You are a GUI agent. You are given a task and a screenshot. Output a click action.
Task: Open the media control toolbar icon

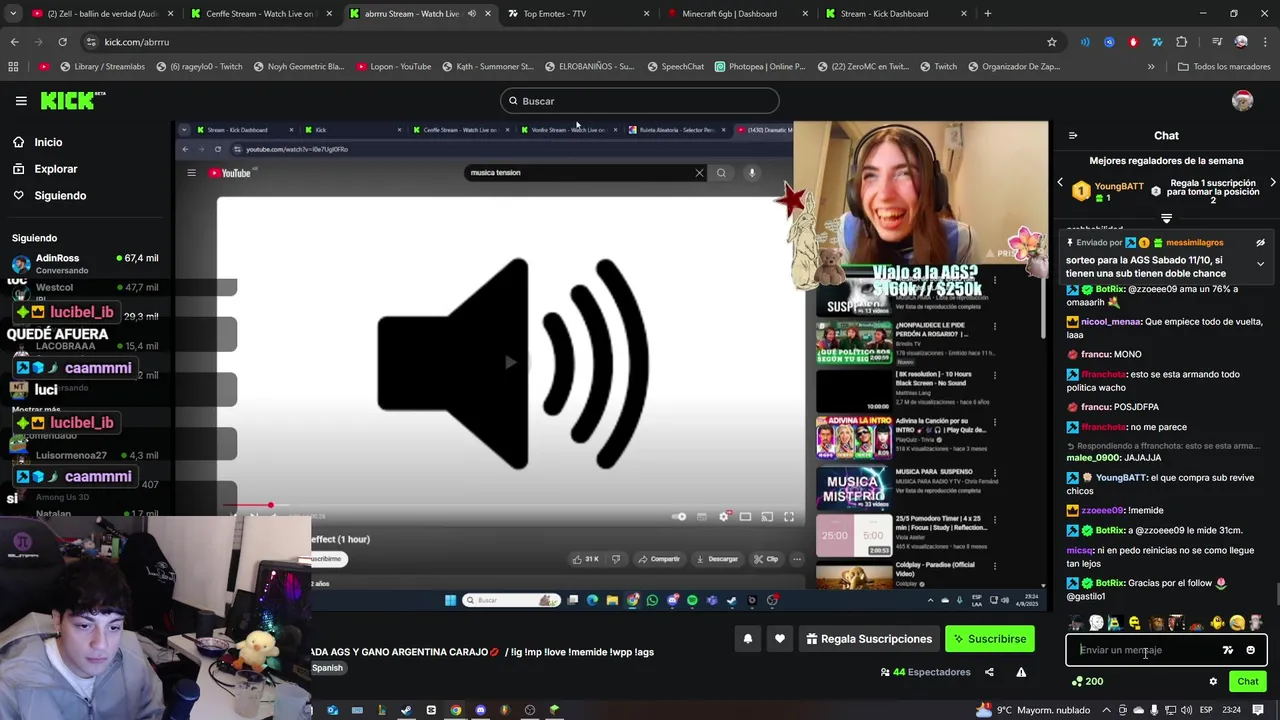(x=1216, y=42)
